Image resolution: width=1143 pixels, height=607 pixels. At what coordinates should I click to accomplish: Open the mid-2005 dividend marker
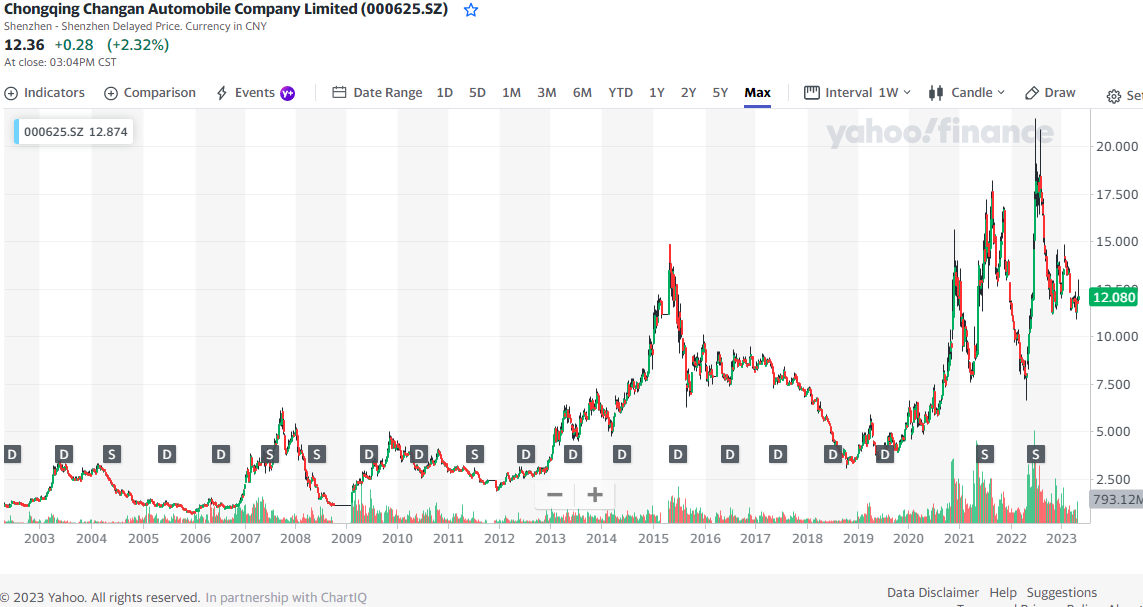(167, 455)
